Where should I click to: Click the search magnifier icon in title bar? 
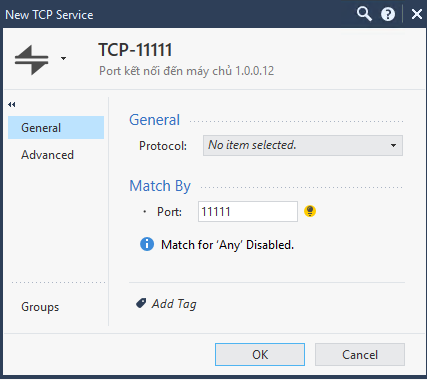pyautogui.click(x=364, y=14)
